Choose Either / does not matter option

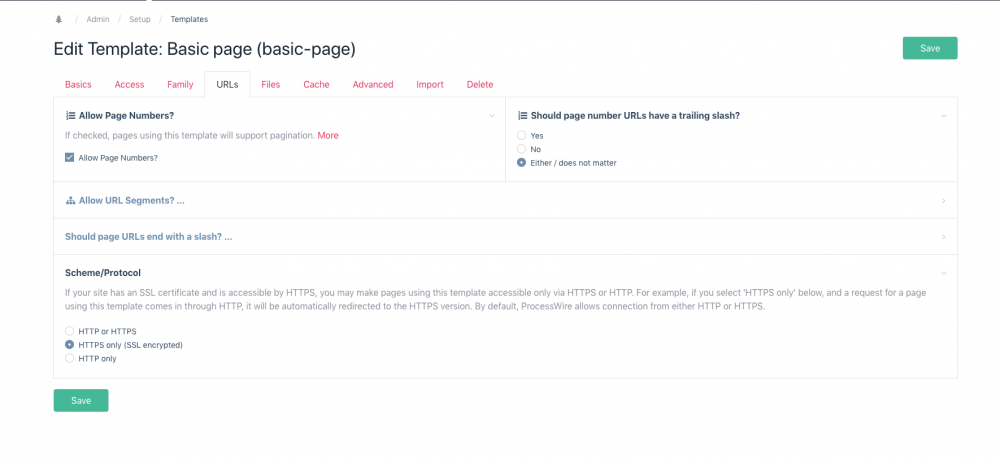click(x=521, y=163)
